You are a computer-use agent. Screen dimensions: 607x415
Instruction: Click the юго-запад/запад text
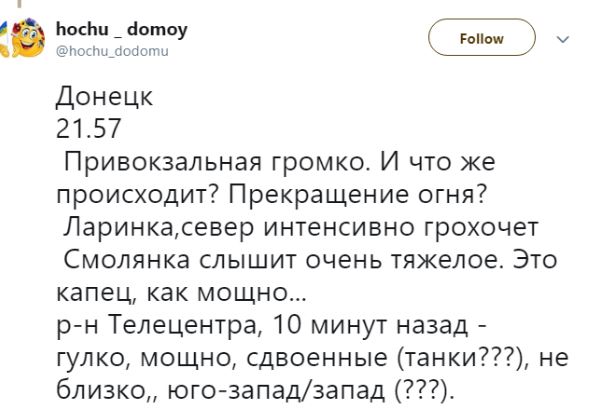(x=276, y=390)
